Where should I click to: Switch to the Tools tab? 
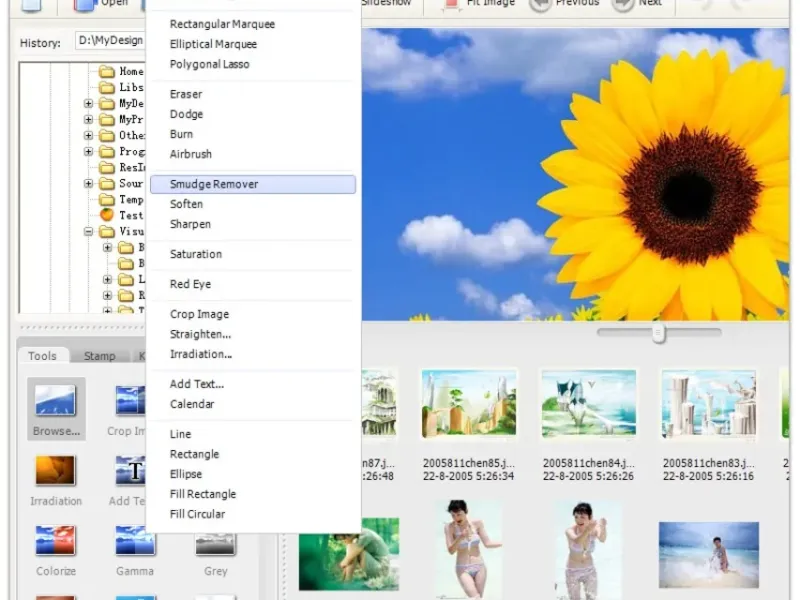click(x=42, y=356)
